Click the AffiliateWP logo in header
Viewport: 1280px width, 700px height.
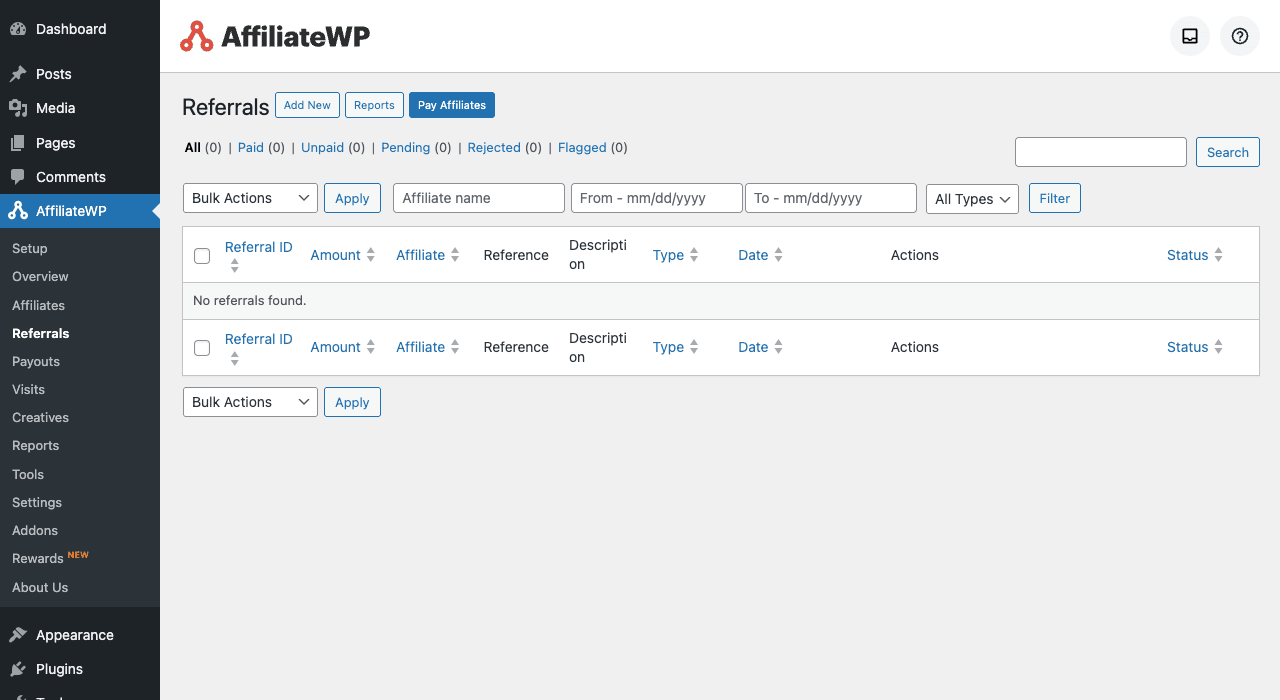click(275, 37)
